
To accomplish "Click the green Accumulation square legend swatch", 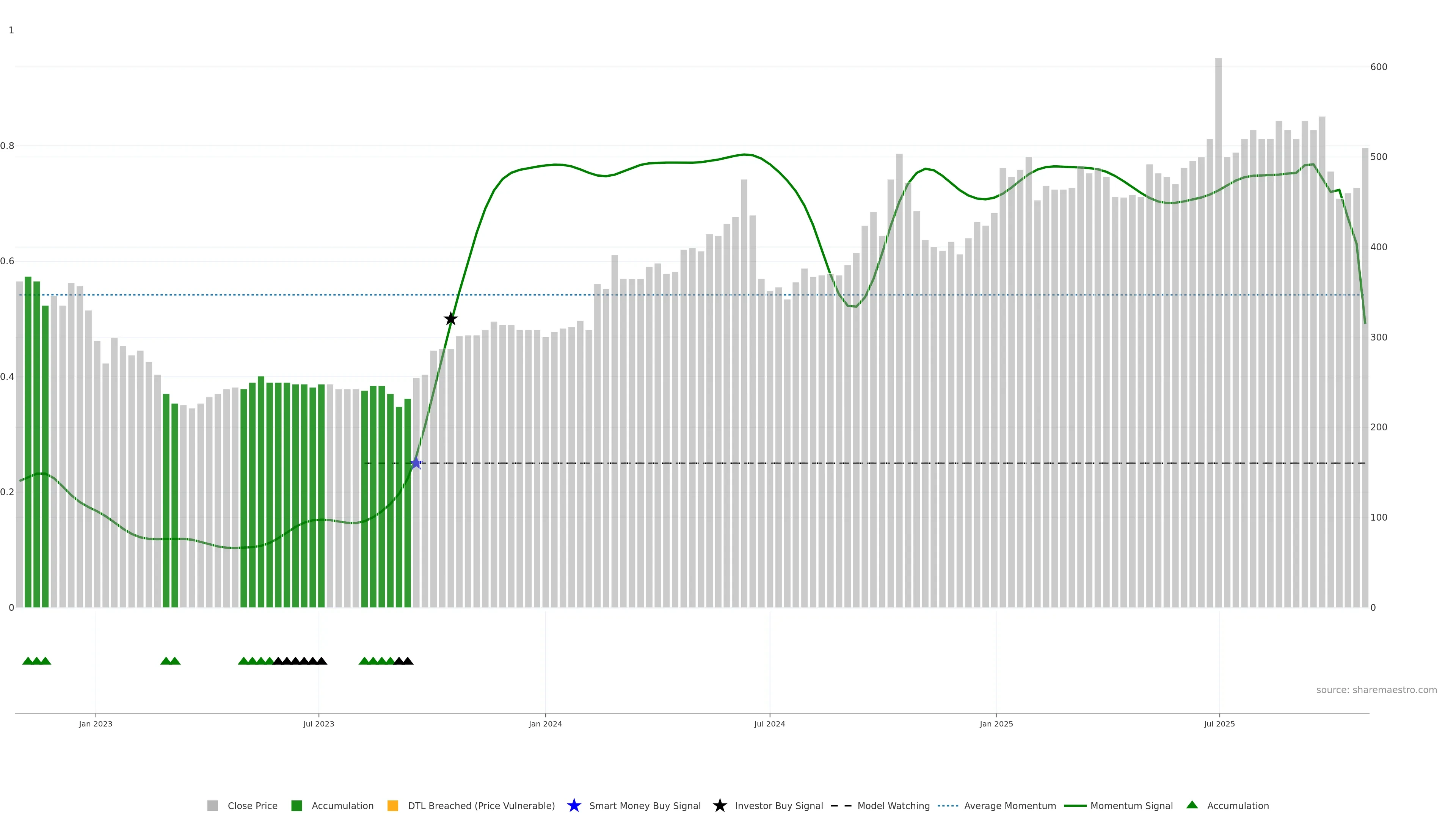I will (x=296, y=805).
